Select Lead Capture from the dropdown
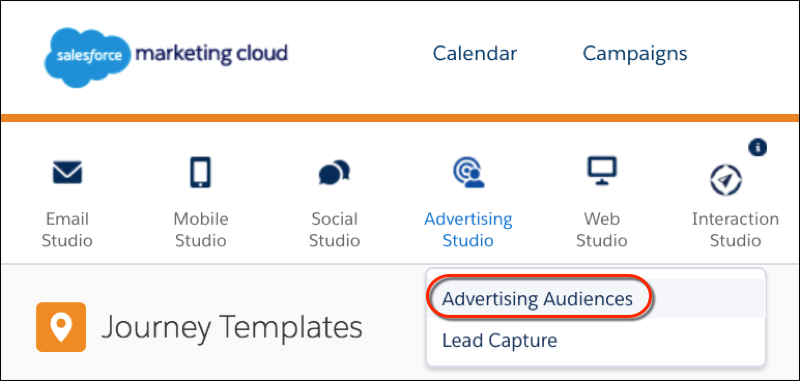Screen dimensions: 800x381 pos(595,340)
